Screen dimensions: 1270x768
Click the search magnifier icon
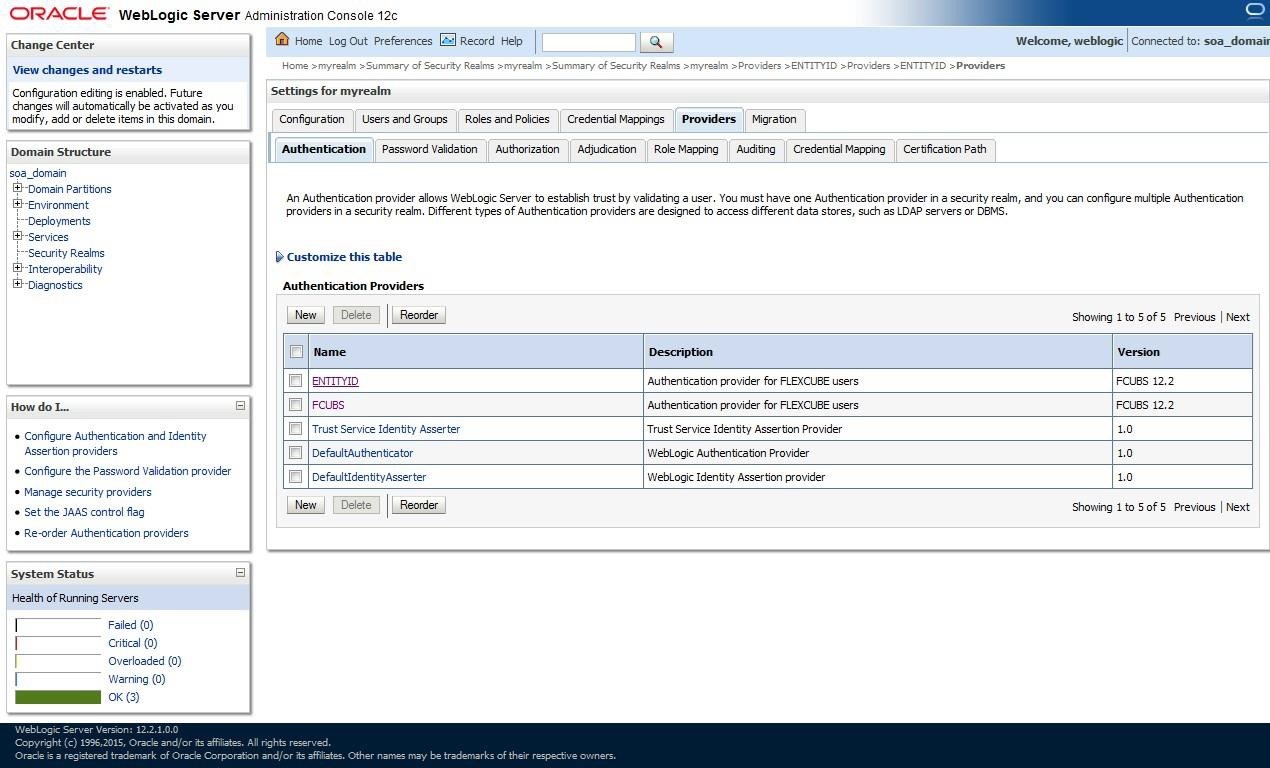coord(656,43)
